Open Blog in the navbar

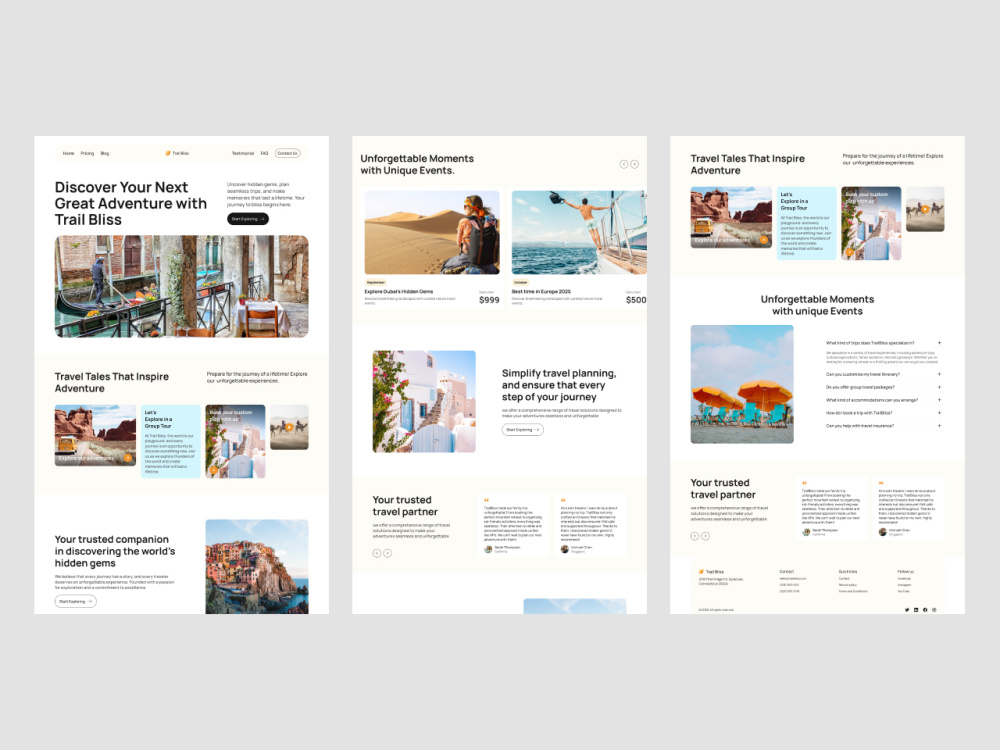[105, 153]
